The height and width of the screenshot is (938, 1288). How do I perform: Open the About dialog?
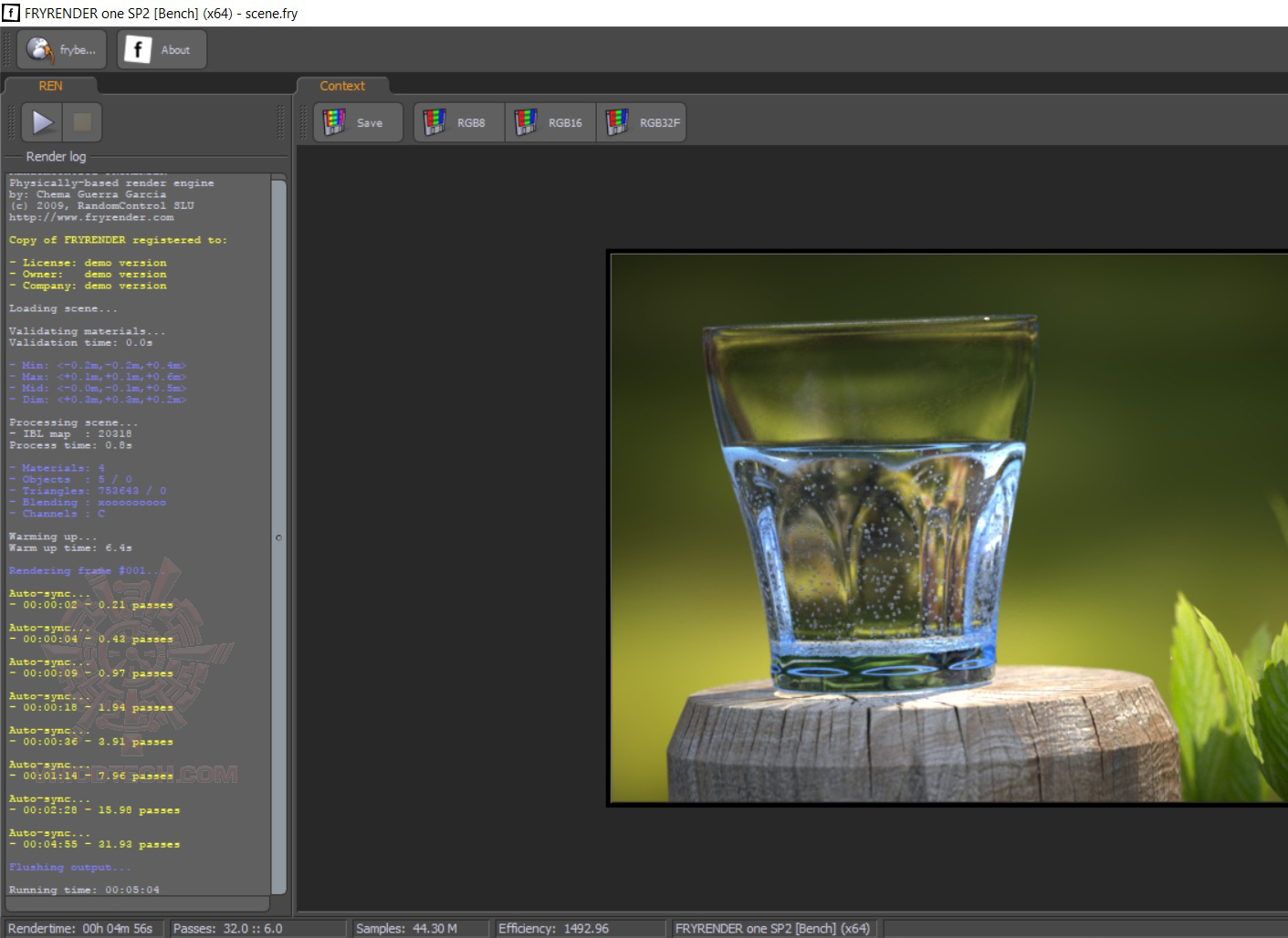click(x=162, y=49)
